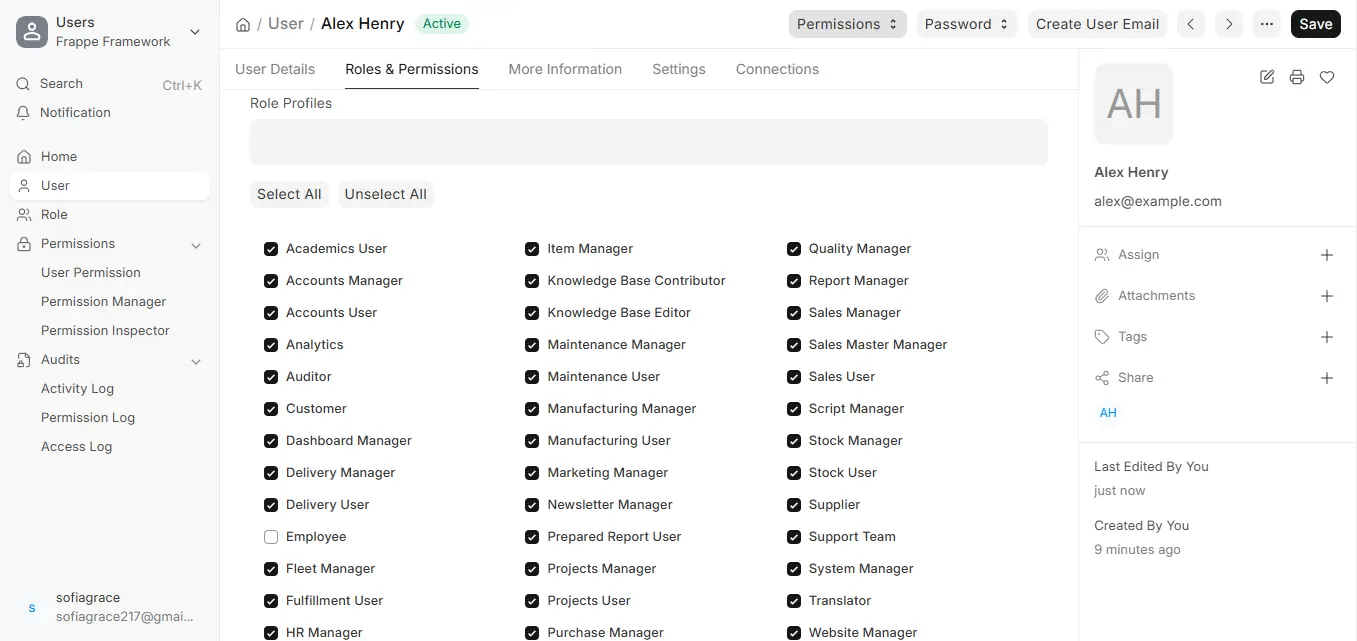The image size is (1357, 641).
Task: Click the Audits sidebar icon
Action: 25,360
